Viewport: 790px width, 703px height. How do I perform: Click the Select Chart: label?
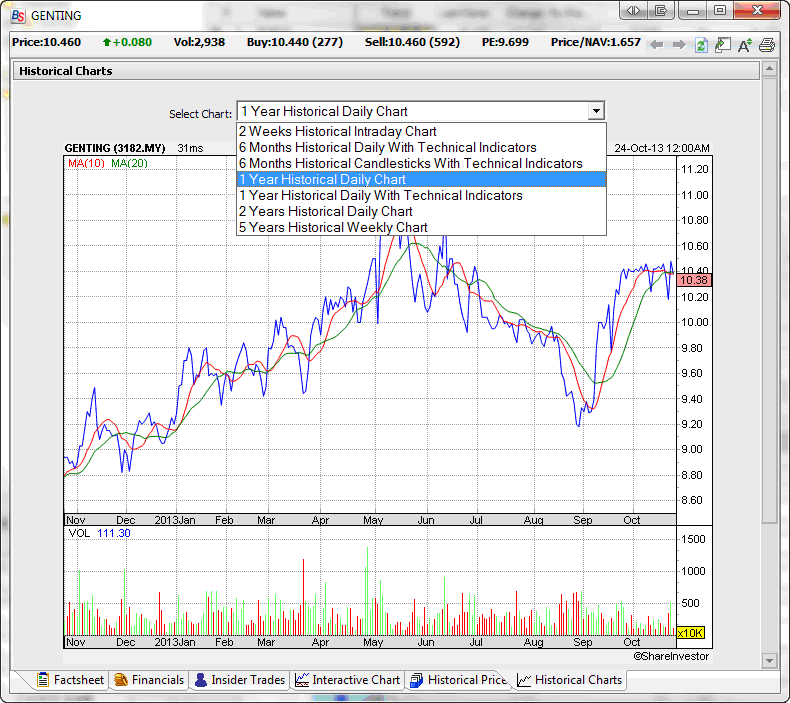pos(201,114)
